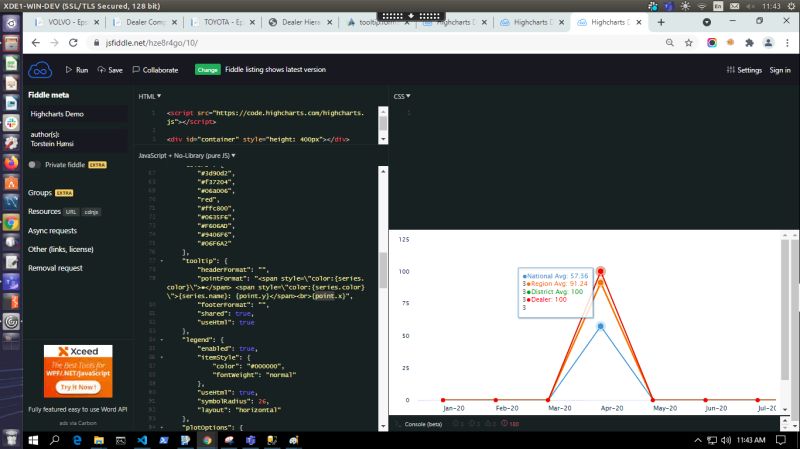This screenshot has height=449, width=800.
Task: Open the colorful ring Chrome extension
Action: (x=712, y=43)
